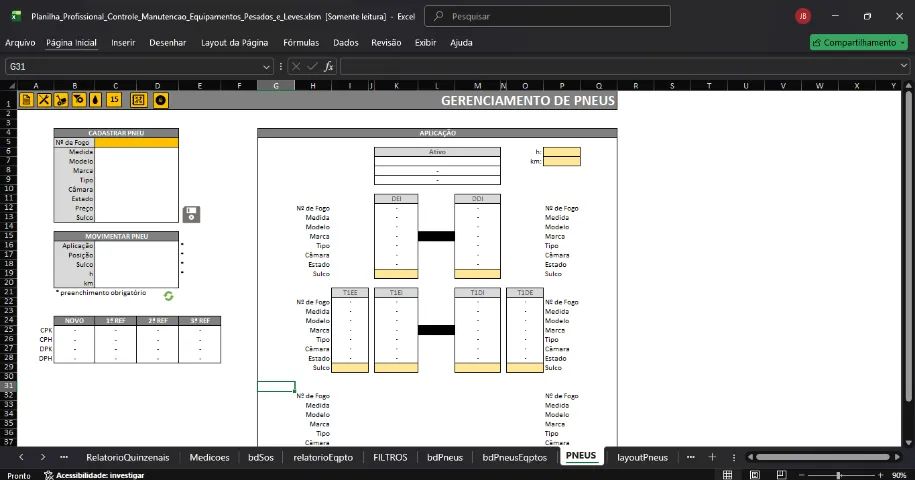Click the oil drop icon in header
Image resolution: width=915 pixels, height=480 pixels.
point(96,100)
